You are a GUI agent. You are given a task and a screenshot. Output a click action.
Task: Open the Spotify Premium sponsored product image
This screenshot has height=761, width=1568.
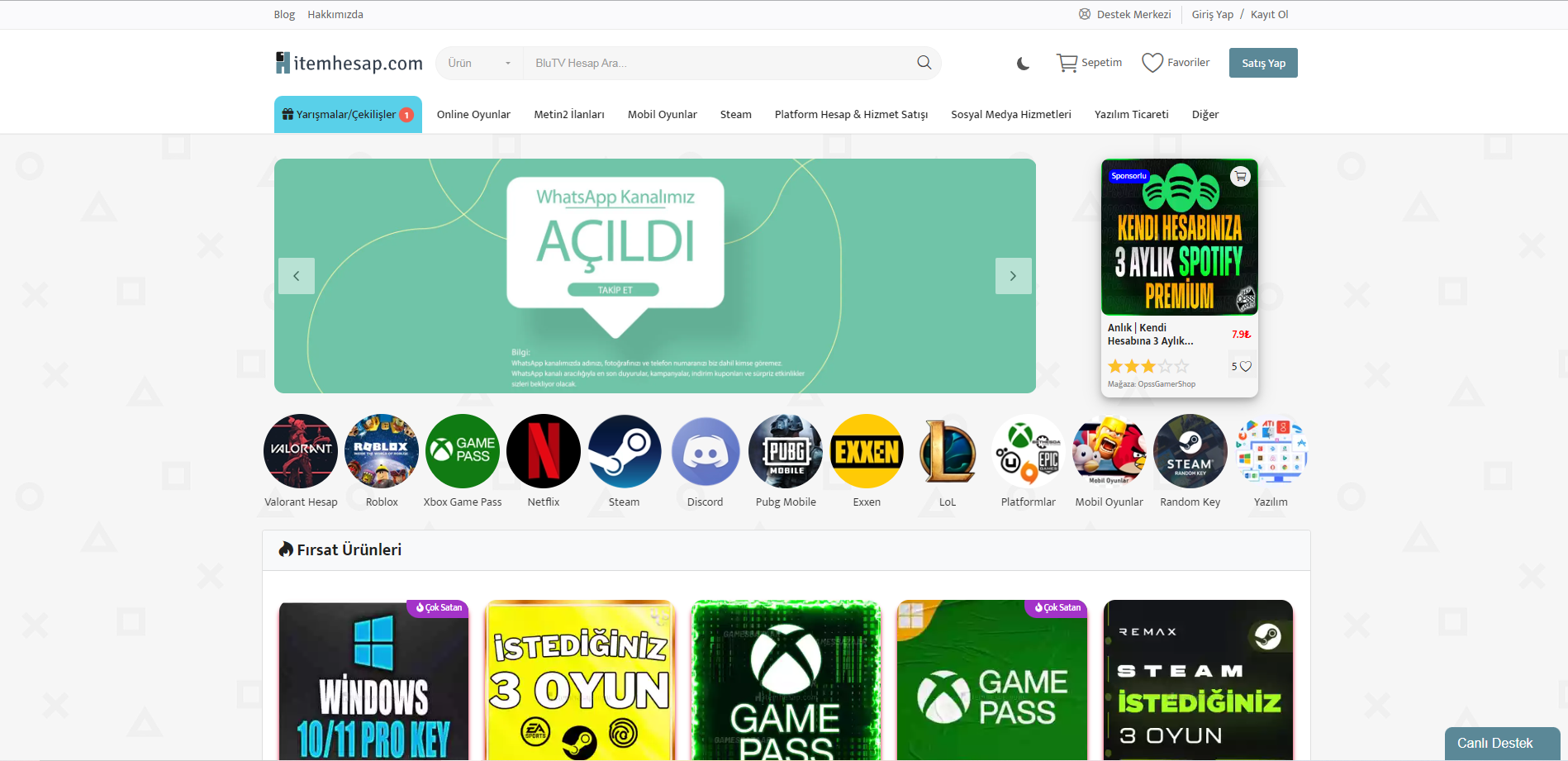[1180, 237]
